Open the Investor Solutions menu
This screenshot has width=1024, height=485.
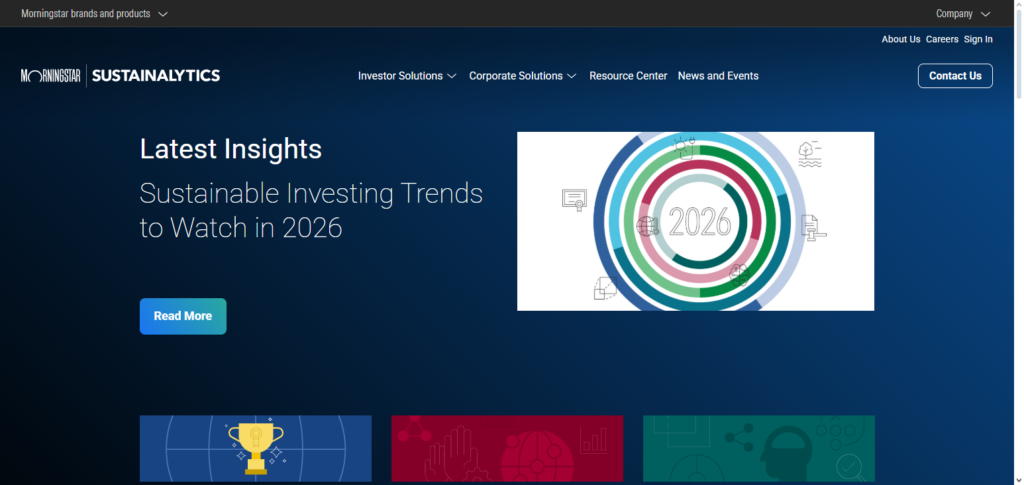(407, 76)
